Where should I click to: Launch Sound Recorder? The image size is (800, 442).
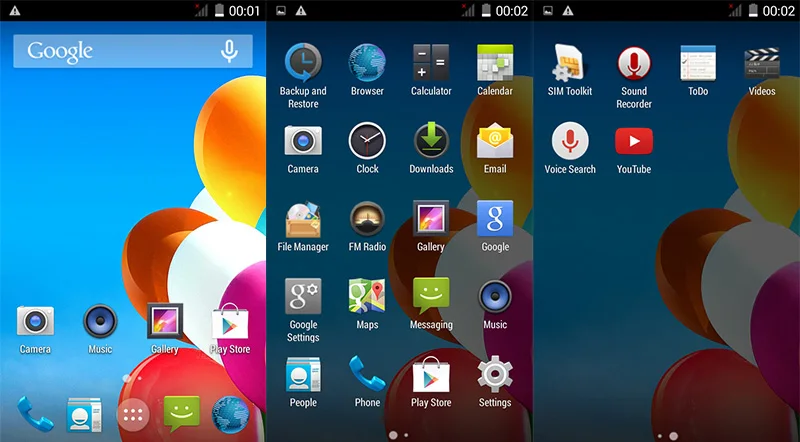634,63
